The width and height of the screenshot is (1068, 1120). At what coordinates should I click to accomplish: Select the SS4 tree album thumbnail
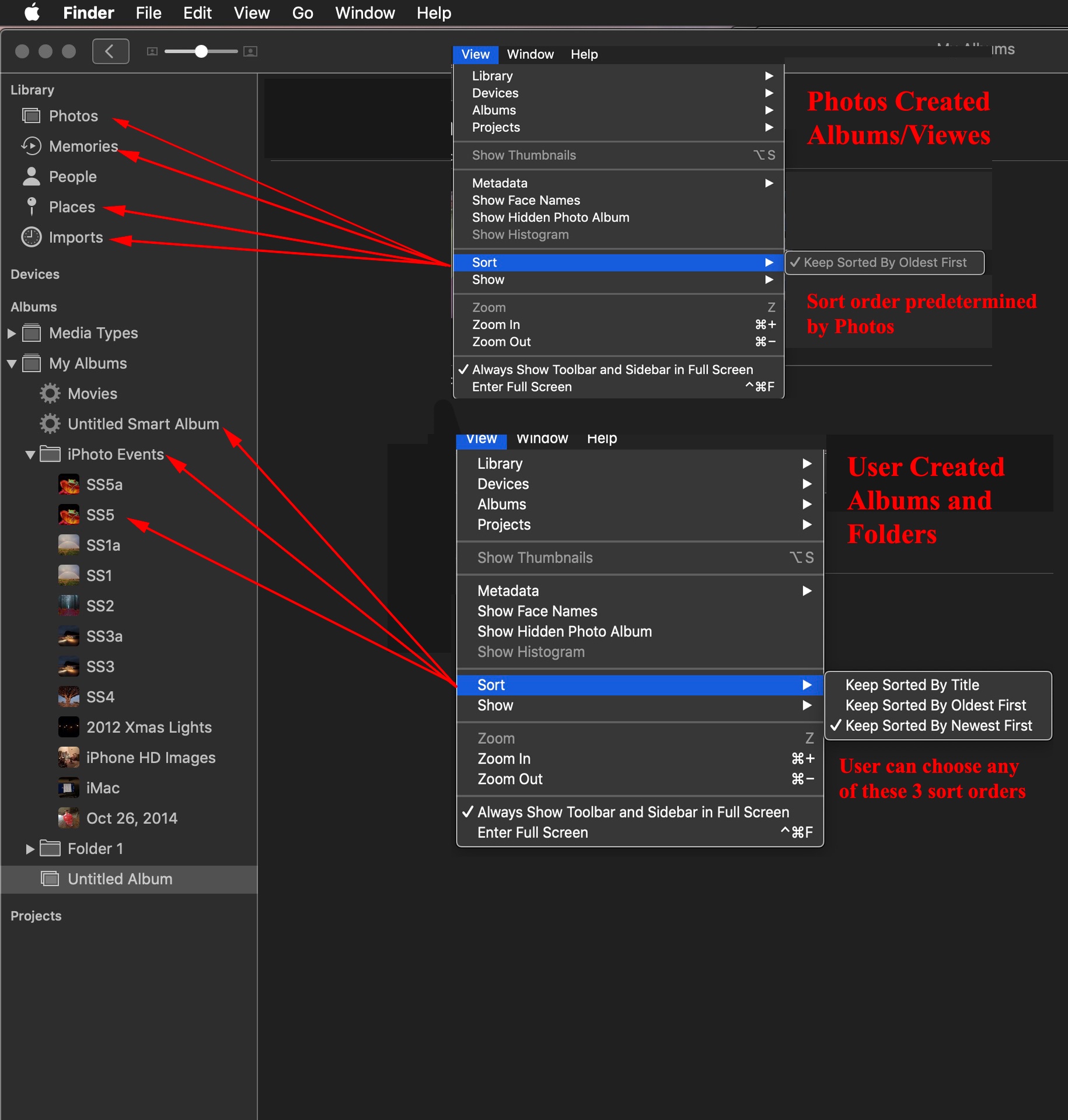click(x=69, y=697)
